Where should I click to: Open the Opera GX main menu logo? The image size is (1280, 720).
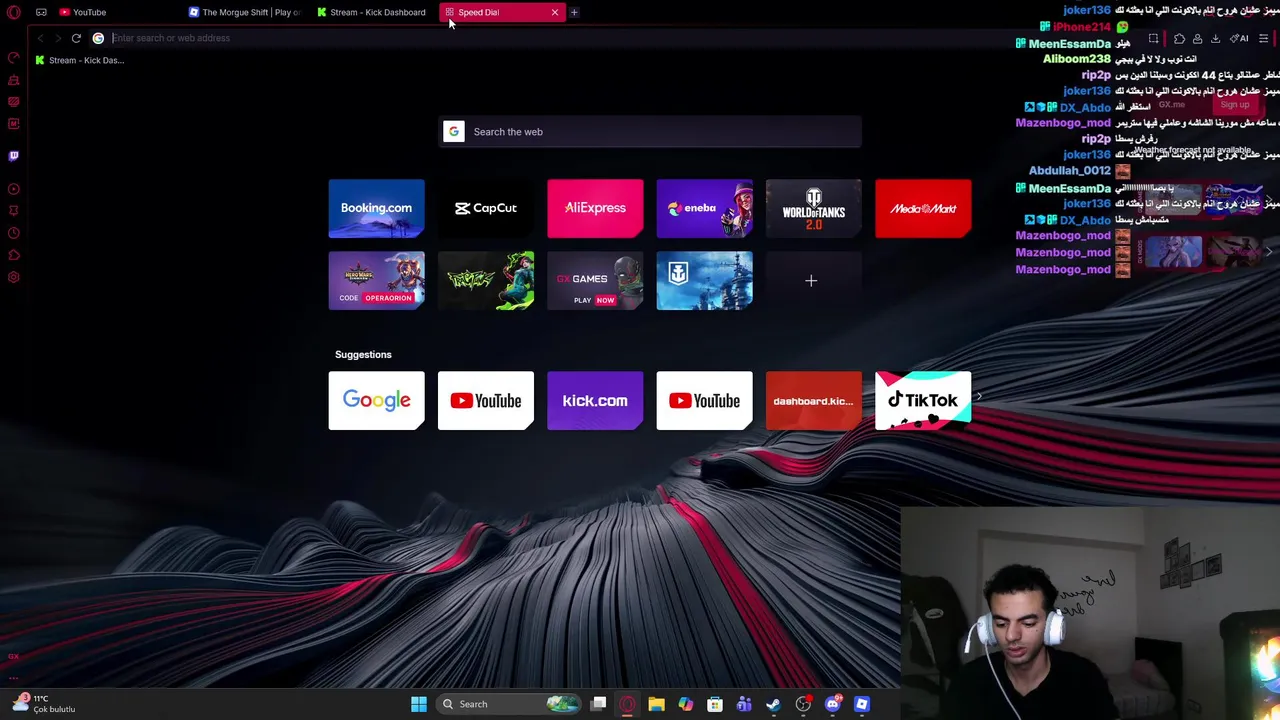coord(14,12)
